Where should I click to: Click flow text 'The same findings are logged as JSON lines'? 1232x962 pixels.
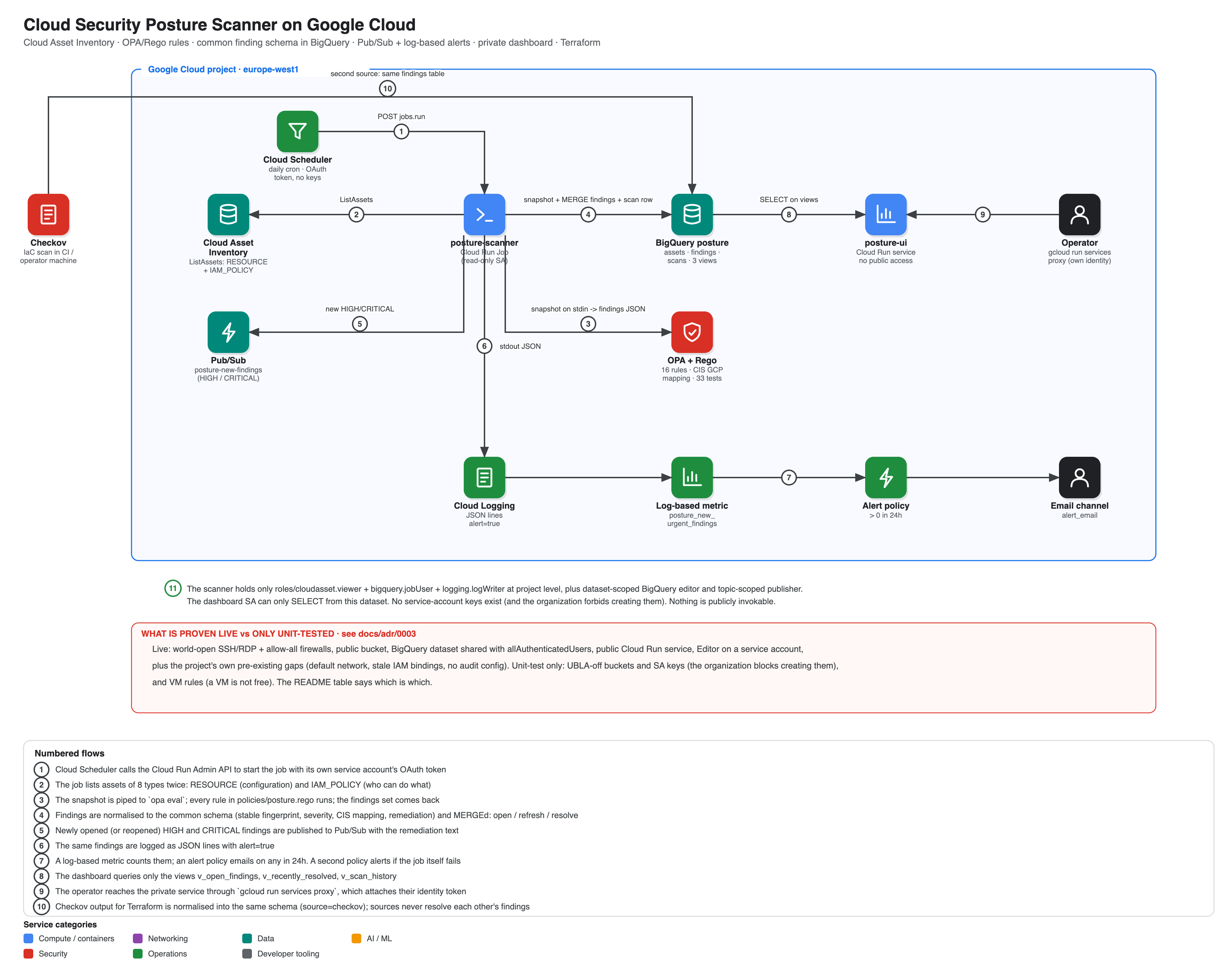(x=165, y=846)
